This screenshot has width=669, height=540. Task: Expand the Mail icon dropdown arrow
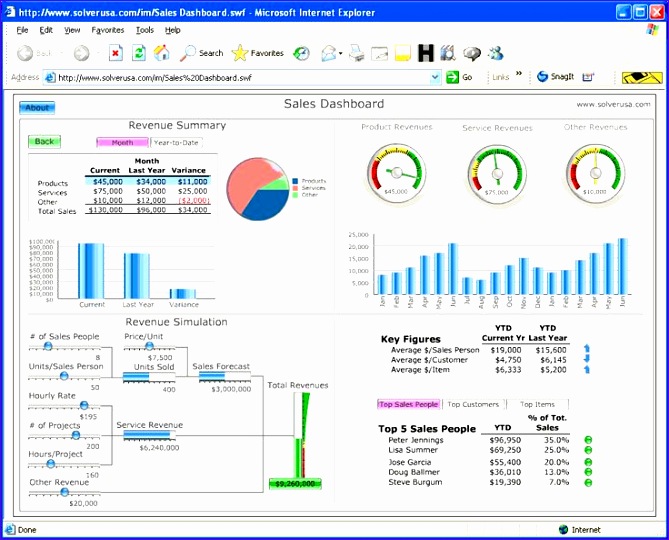(x=340, y=53)
